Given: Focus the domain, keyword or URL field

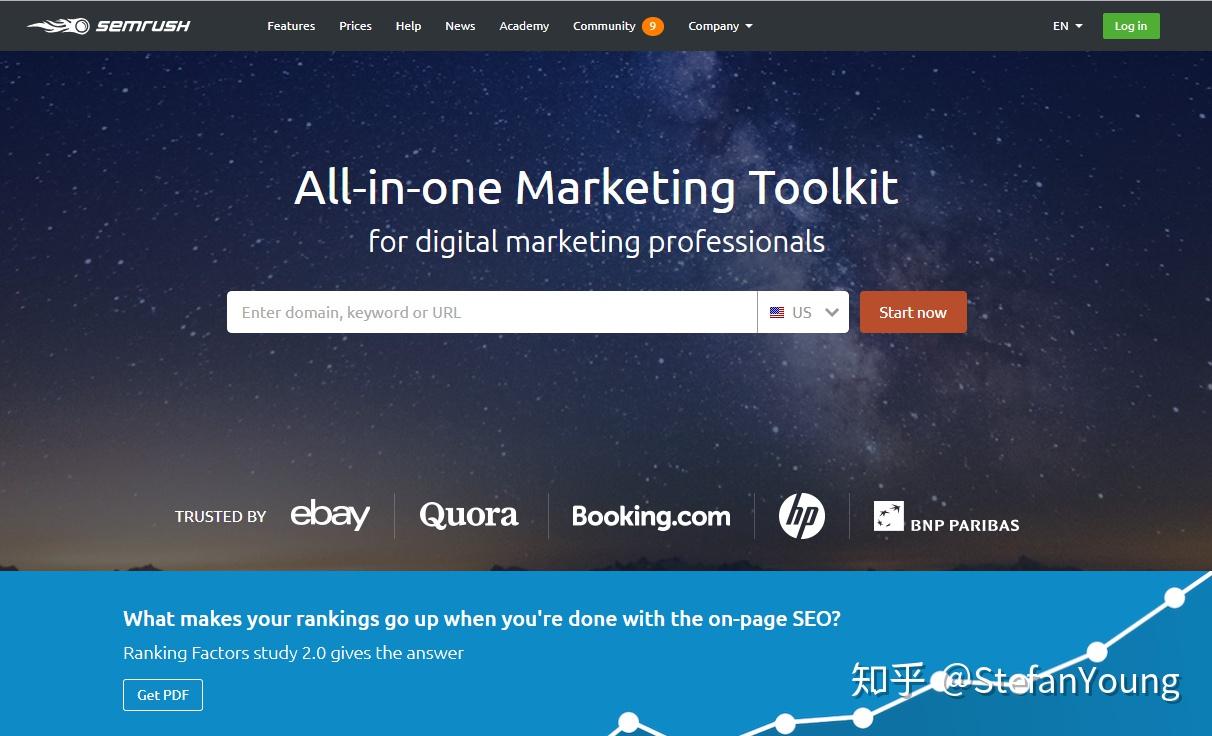Looking at the screenshot, I should [492, 312].
